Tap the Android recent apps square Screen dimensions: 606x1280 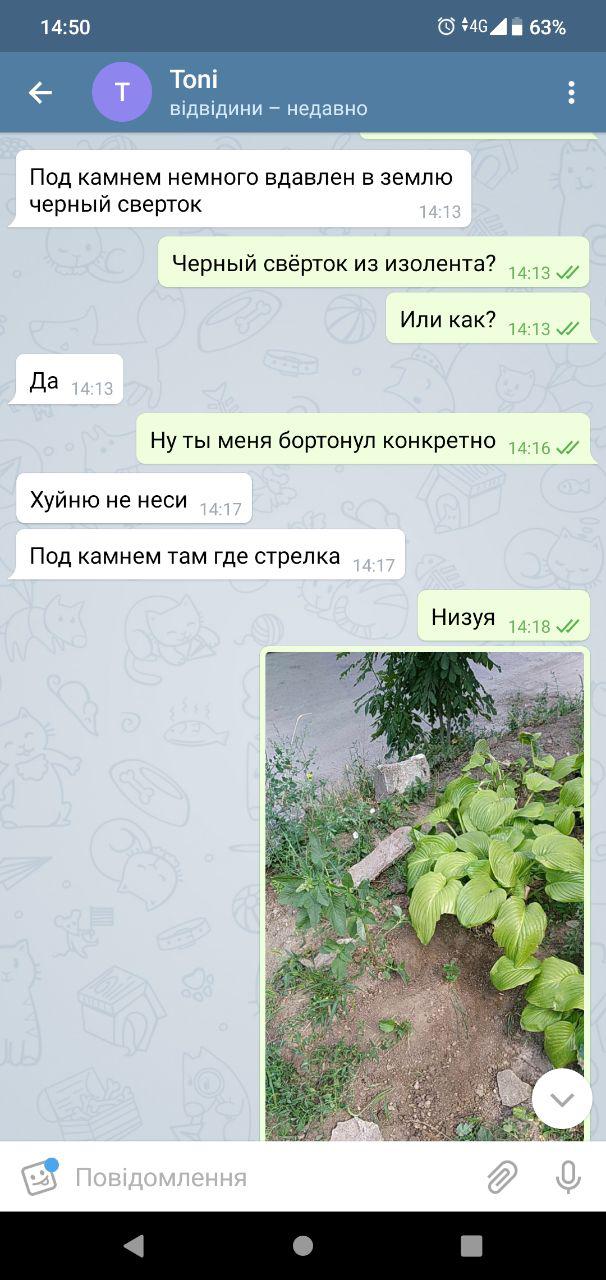[472, 1245]
